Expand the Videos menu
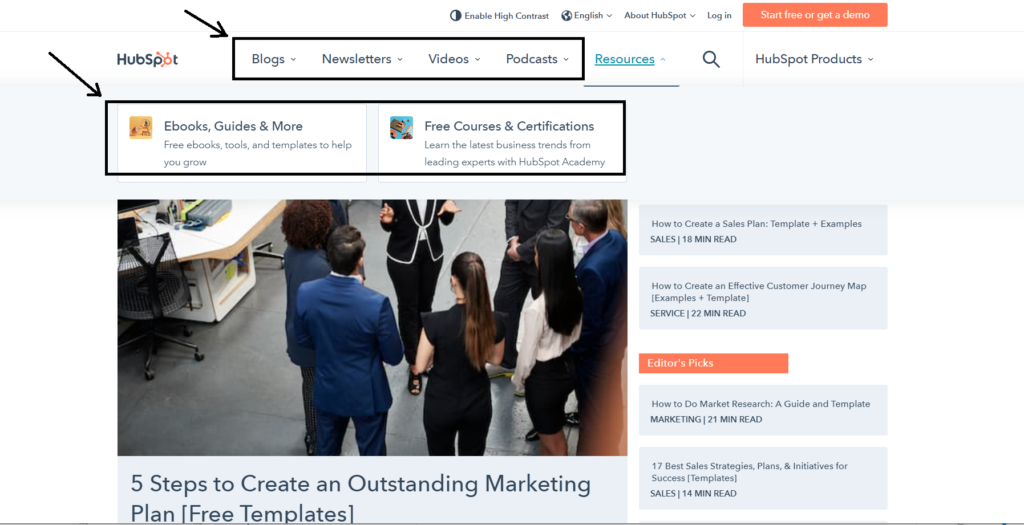Screen dimensions: 1024x525 (454, 59)
